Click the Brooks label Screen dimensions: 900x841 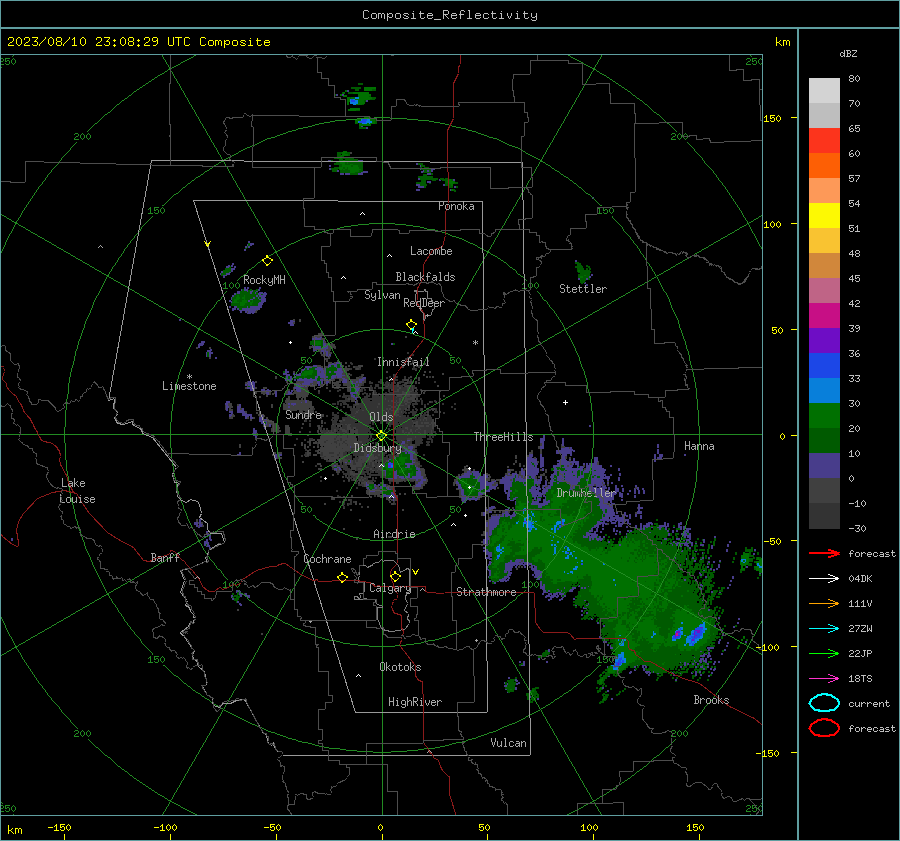(711, 700)
